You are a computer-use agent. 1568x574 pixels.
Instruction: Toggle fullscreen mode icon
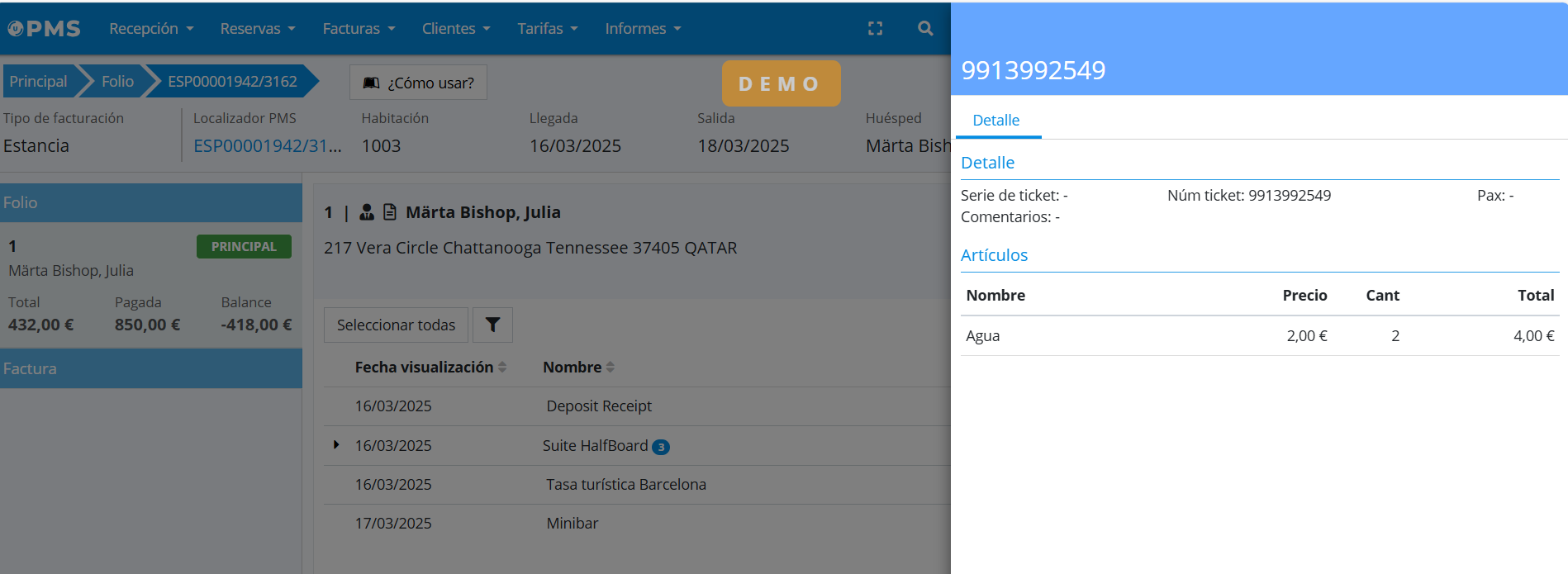[875, 29]
